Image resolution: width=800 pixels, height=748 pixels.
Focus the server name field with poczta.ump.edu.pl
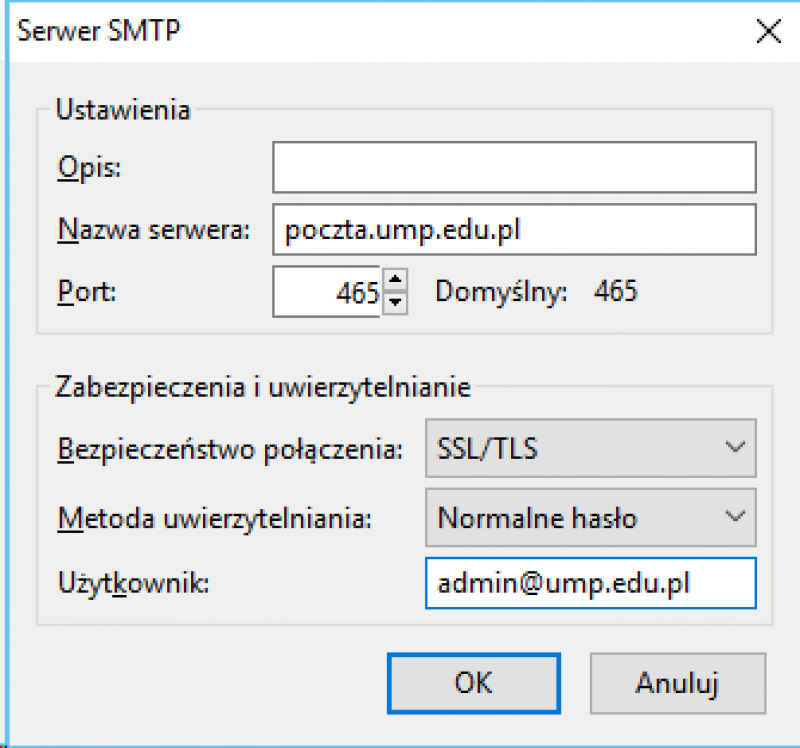[514, 230]
